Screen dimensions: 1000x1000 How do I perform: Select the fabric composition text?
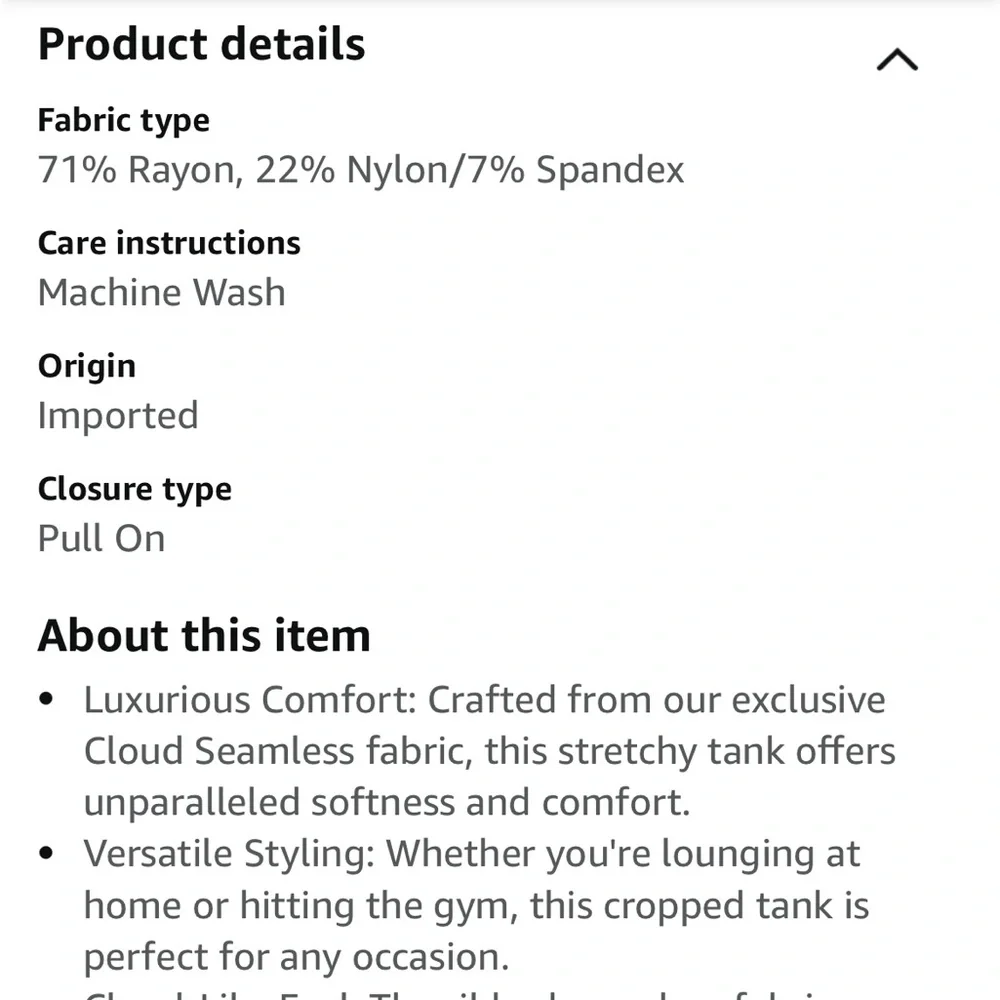point(360,170)
